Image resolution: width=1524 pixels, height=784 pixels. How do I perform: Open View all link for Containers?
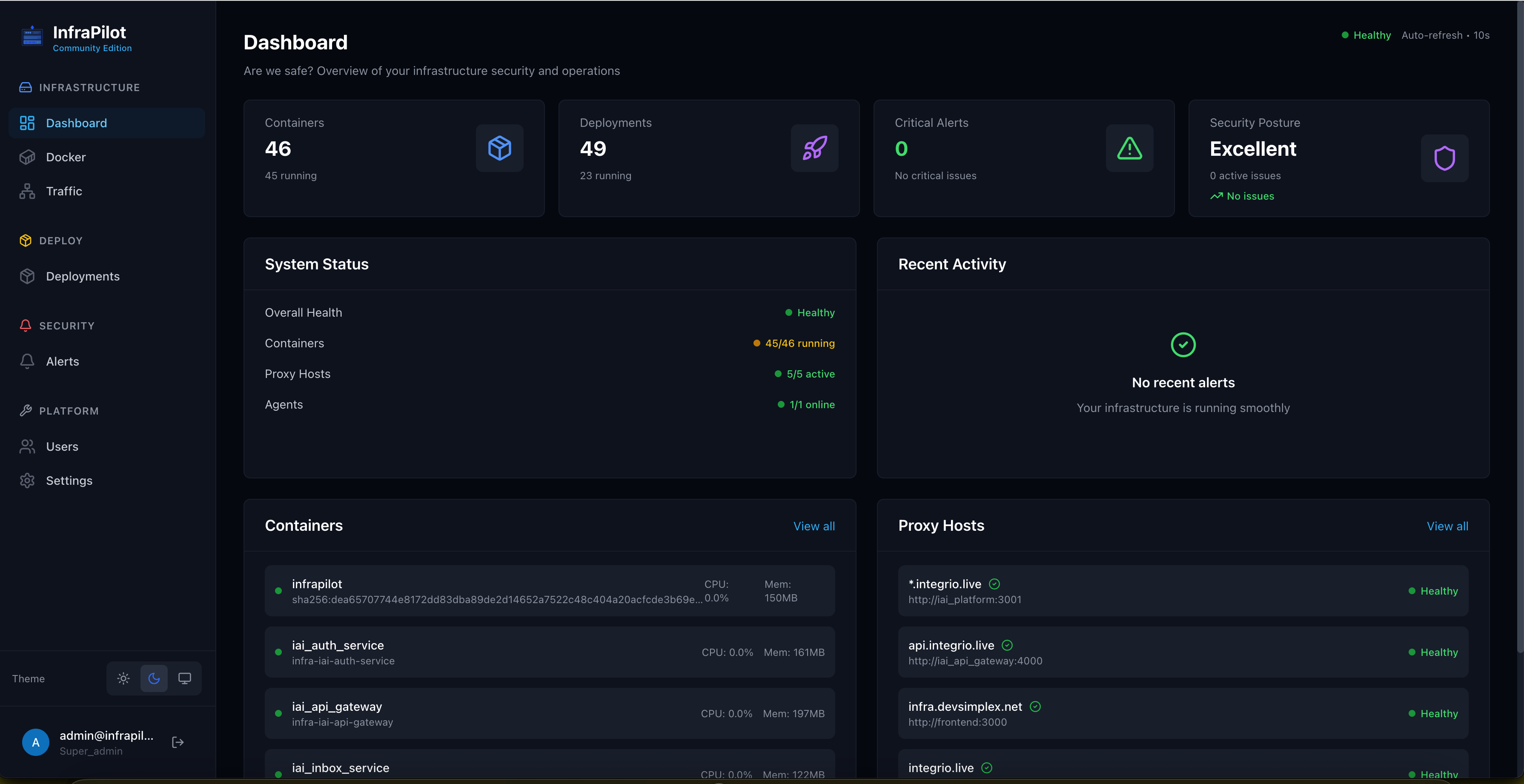814,526
